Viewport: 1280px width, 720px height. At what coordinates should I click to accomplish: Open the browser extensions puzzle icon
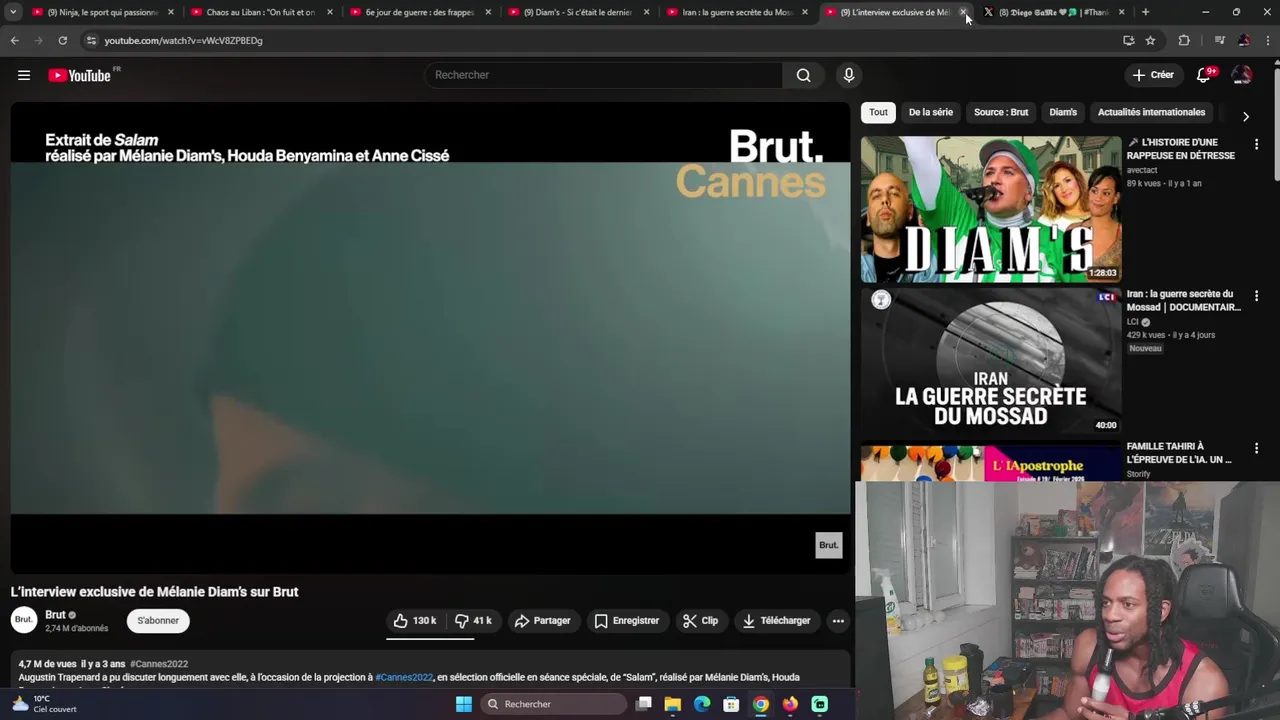[1184, 40]
